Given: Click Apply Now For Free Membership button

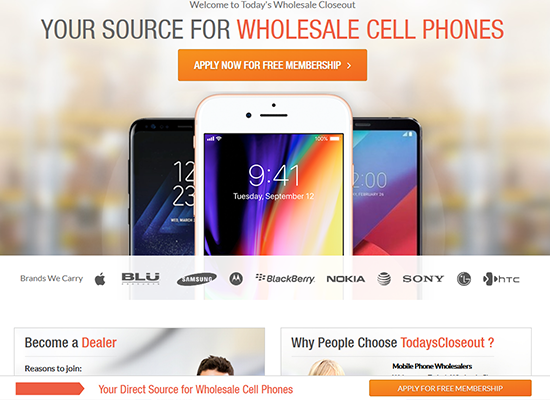Looking at the screenshot, I should click(x=273, y=65).
